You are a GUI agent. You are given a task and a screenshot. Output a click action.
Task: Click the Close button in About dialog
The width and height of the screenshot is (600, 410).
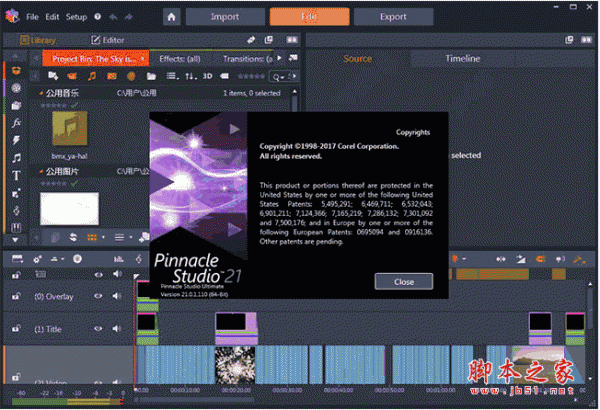point(404,281)
